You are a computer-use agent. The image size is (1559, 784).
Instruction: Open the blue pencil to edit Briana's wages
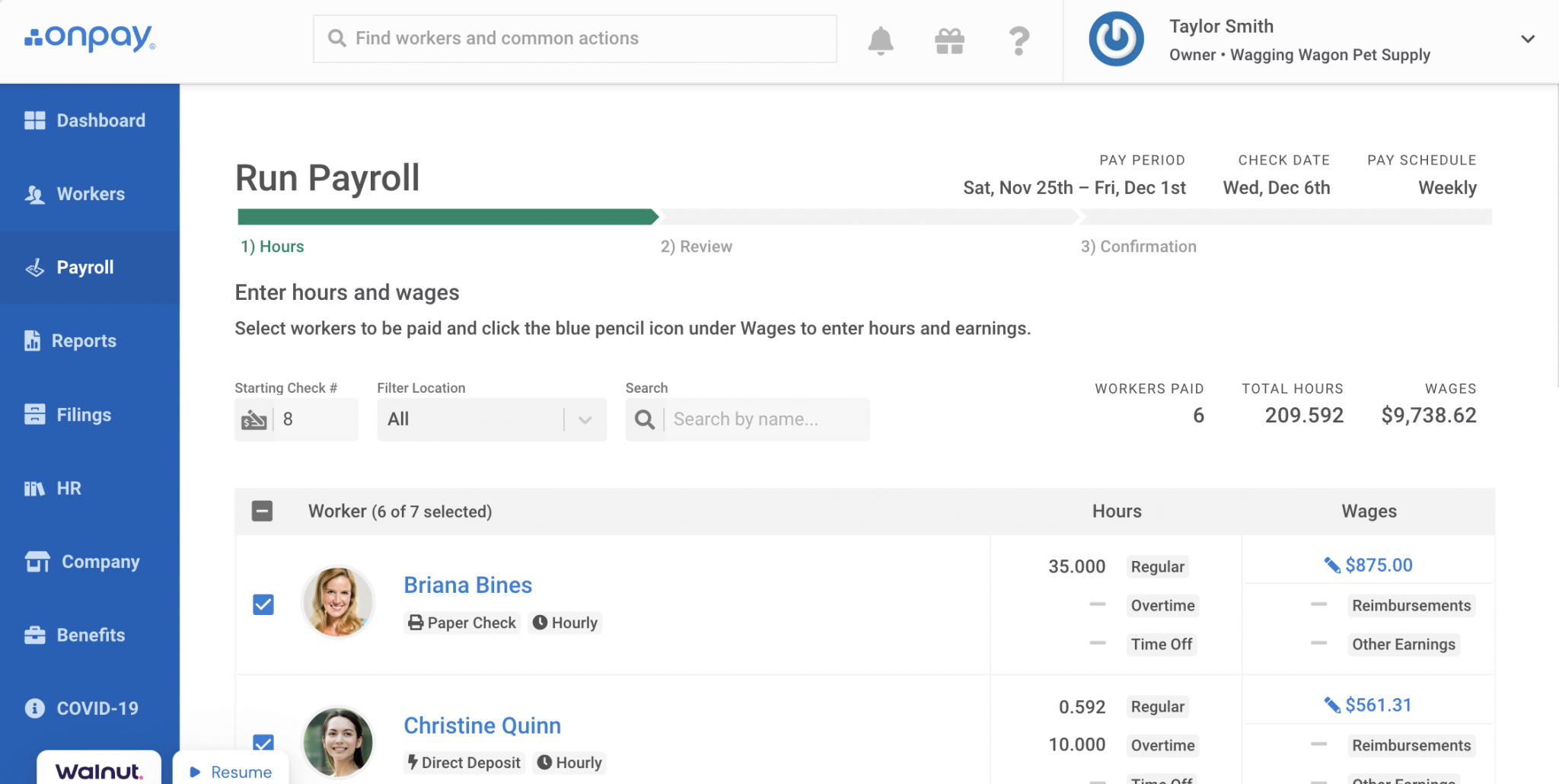point(1331,564)
